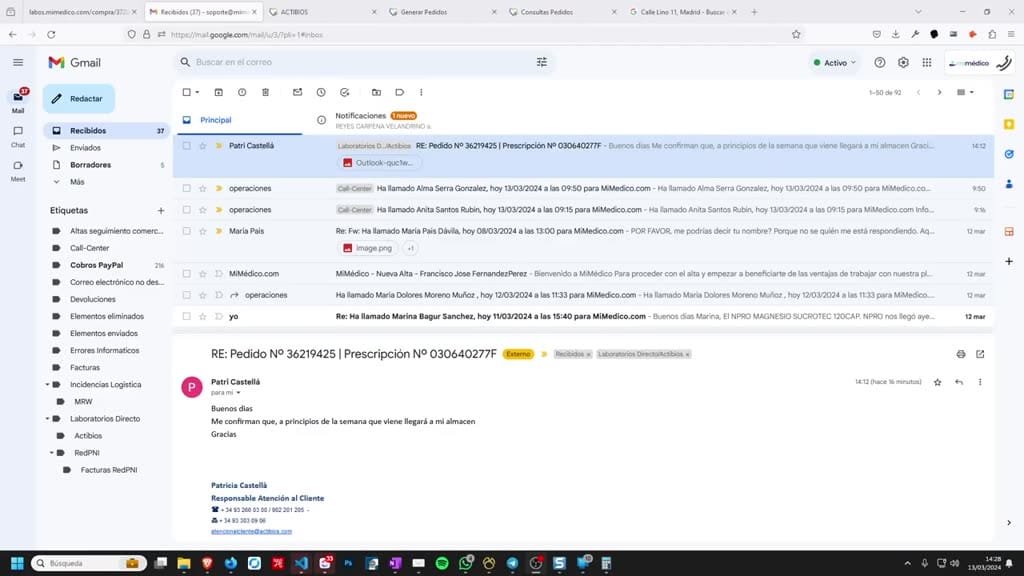
Task: Open more actions menu on open message
Action: pyautogui.click(x=980, y=382)
